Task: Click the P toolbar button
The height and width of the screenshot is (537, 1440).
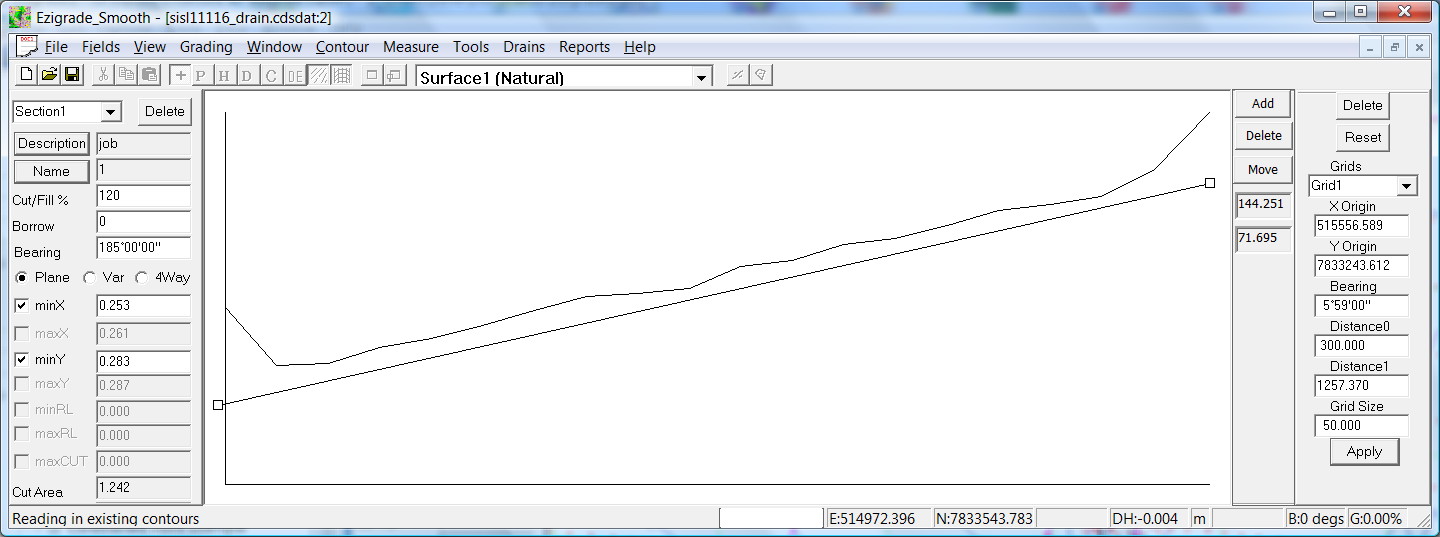Action: (x=201, y=76)
